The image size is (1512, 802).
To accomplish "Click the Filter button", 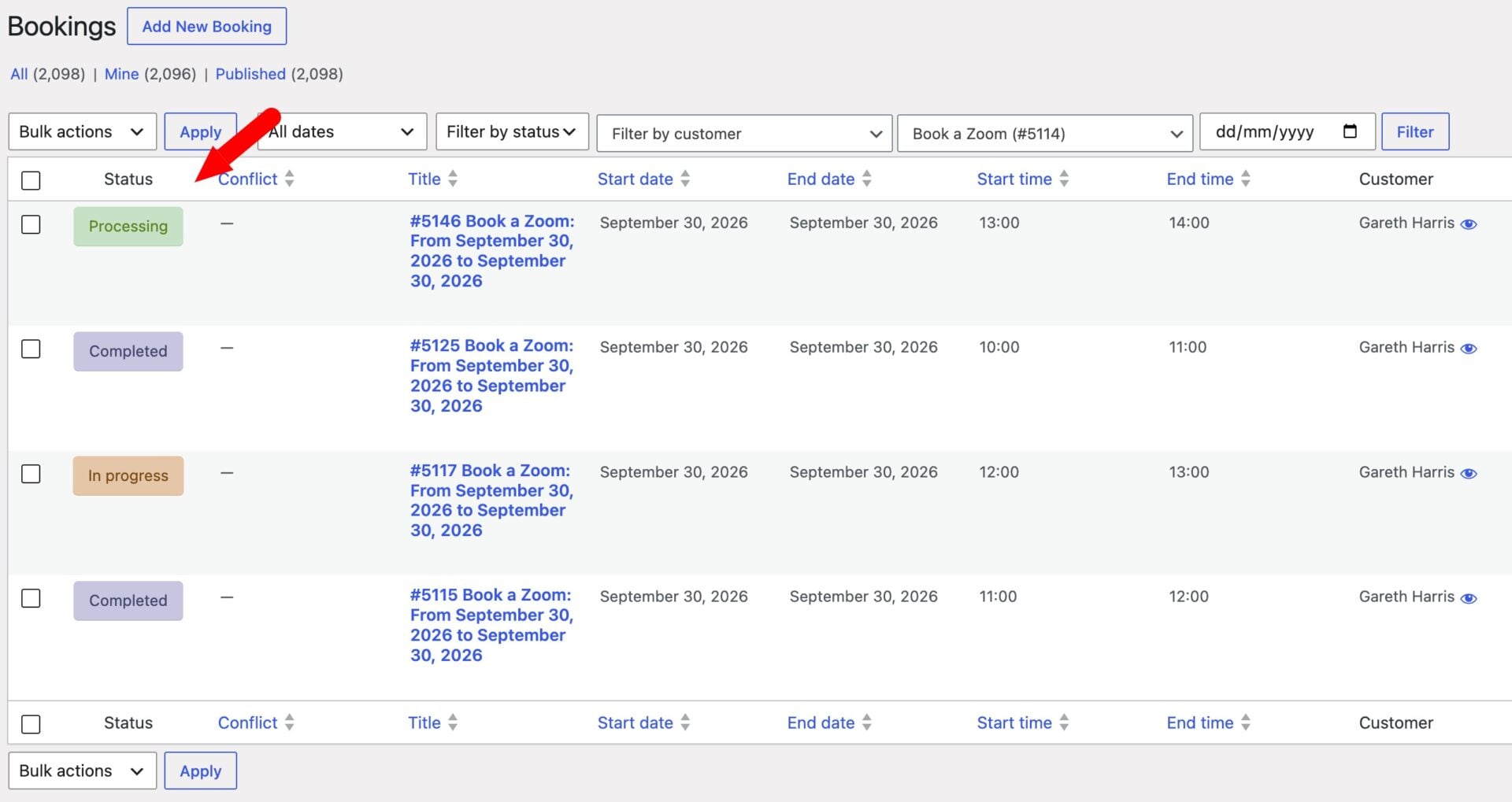I will (x=1415, y=131).
